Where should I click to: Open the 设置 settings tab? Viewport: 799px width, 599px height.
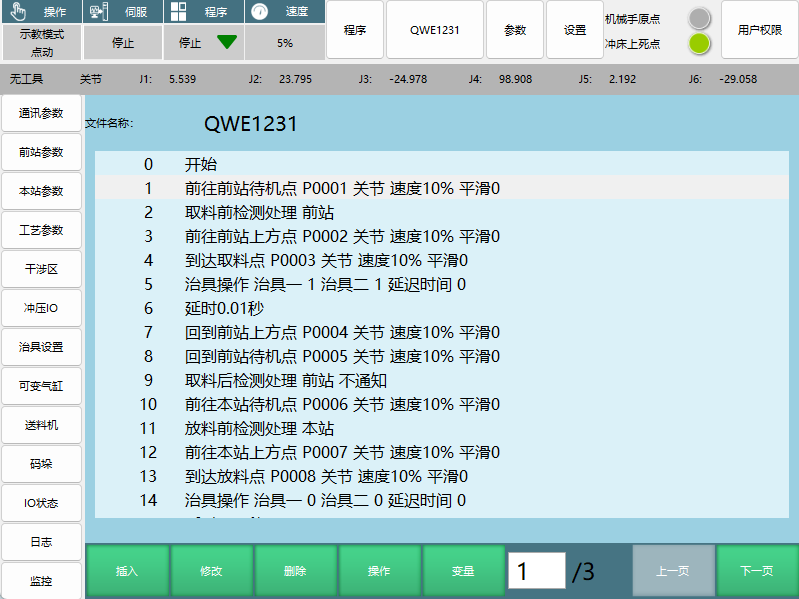[x=575, y=30]
